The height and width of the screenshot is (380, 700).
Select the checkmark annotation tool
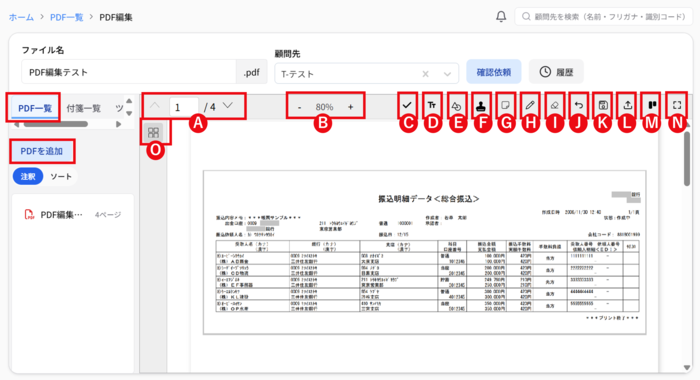click(407, 105)
